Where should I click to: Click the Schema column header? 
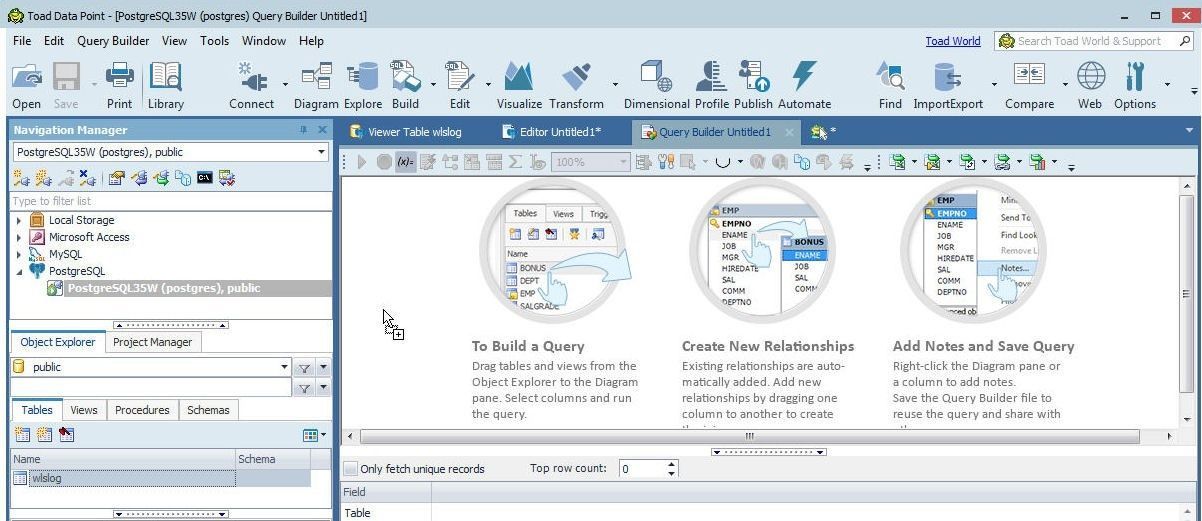[271, 459]
